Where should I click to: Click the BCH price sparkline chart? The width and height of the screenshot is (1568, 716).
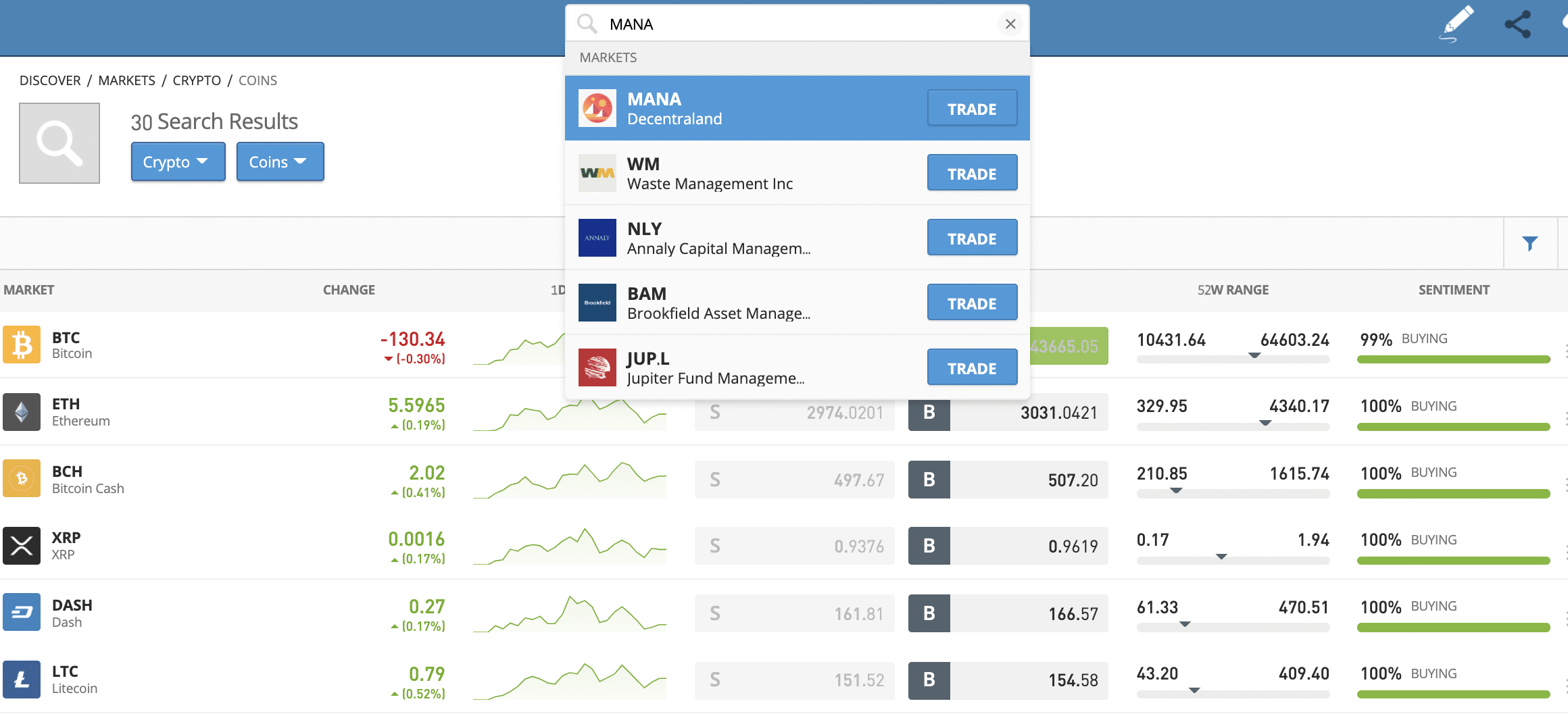coord(570,480)
